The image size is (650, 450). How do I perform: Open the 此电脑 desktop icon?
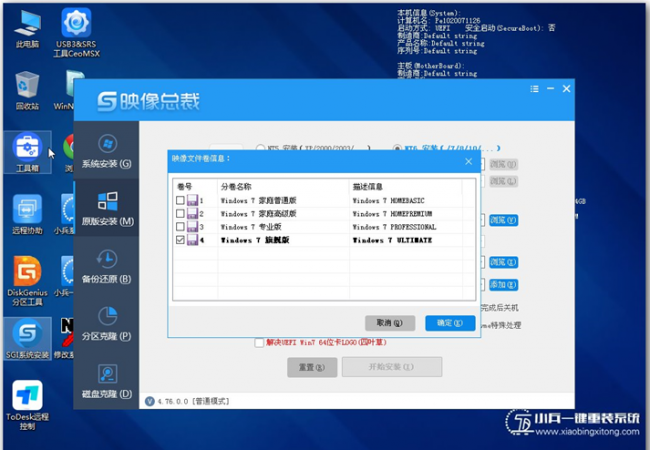click(x=27, y=29)
